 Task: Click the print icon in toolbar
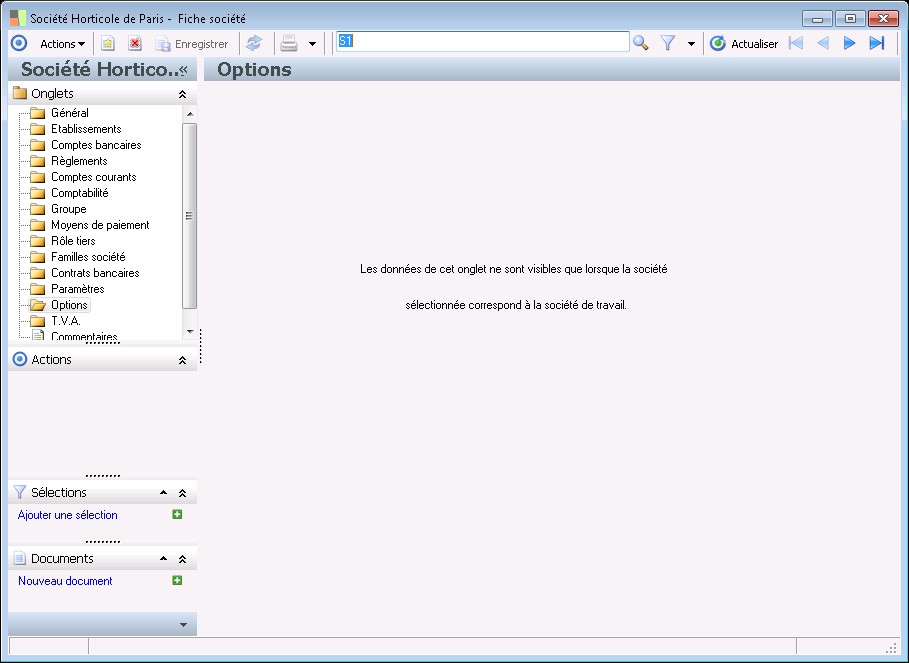tap(289, 44)
